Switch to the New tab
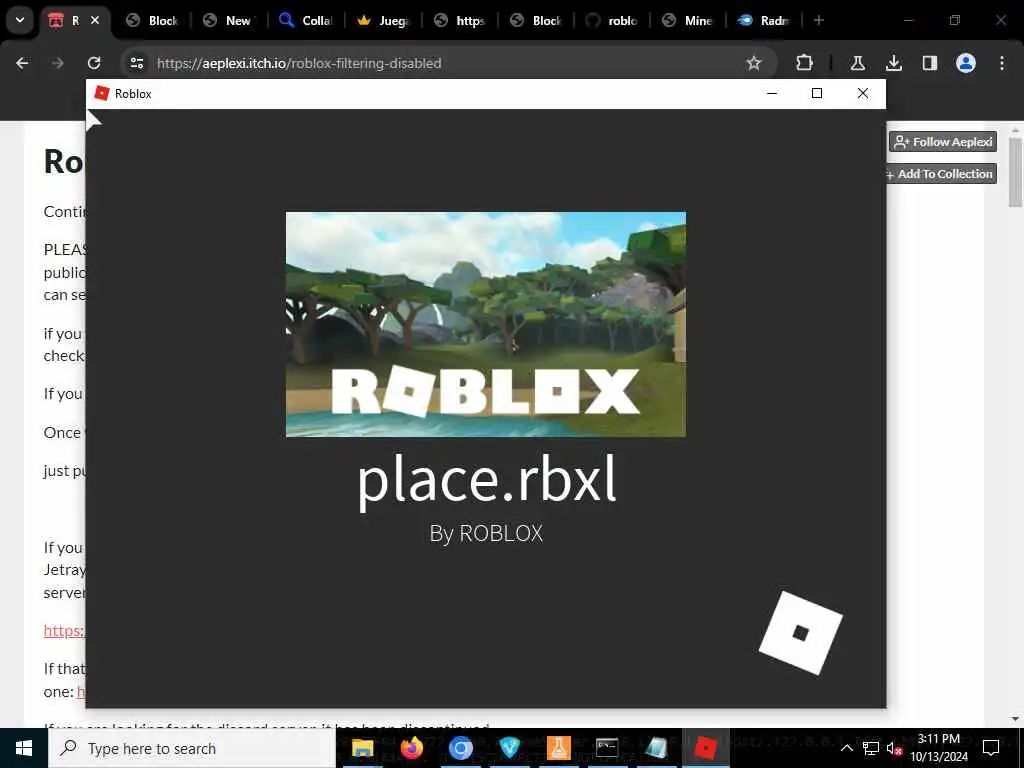 pyautogui.click(x=228, y=20)
